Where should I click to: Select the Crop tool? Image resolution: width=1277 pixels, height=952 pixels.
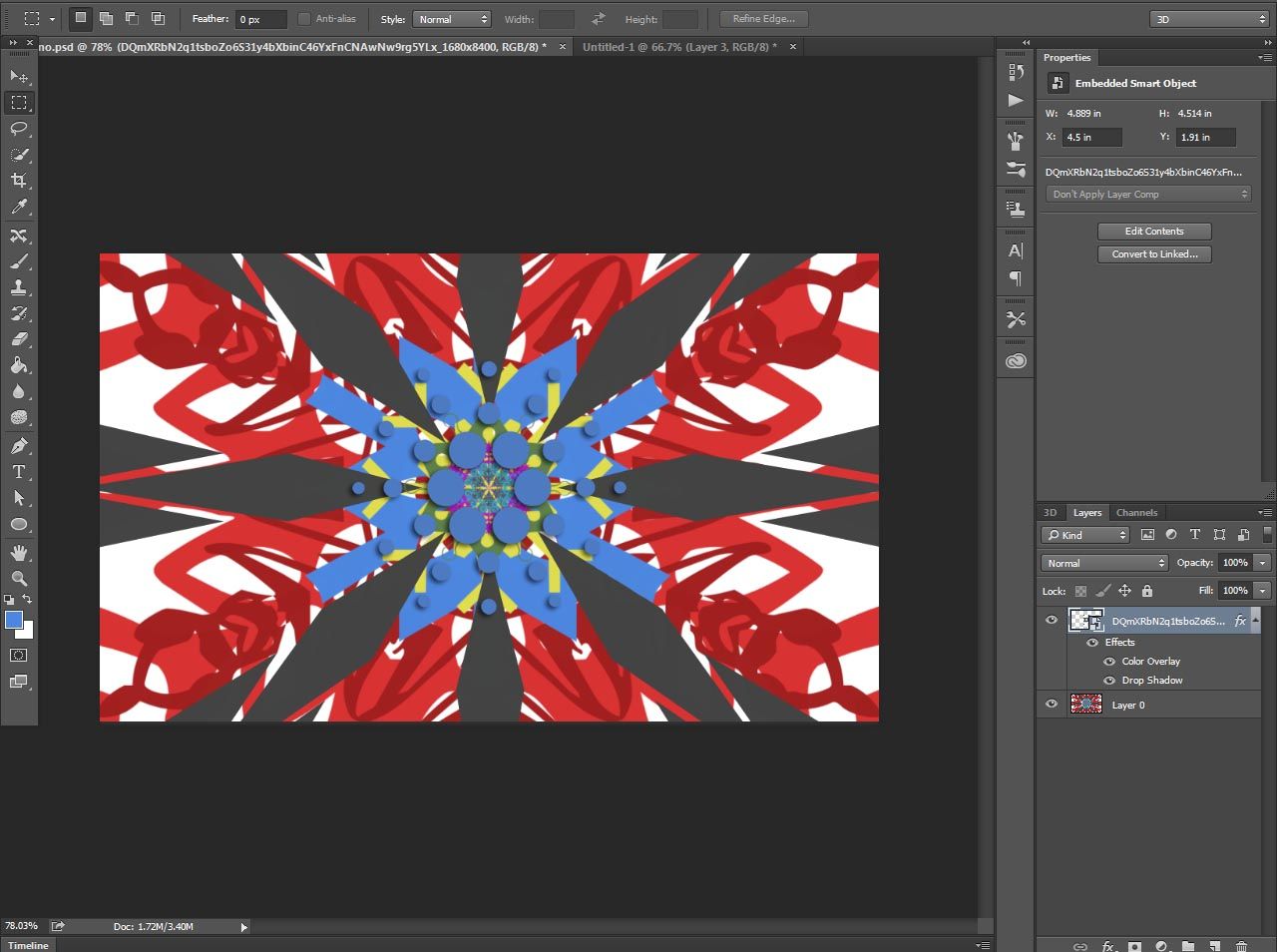[x=19, y=181]
